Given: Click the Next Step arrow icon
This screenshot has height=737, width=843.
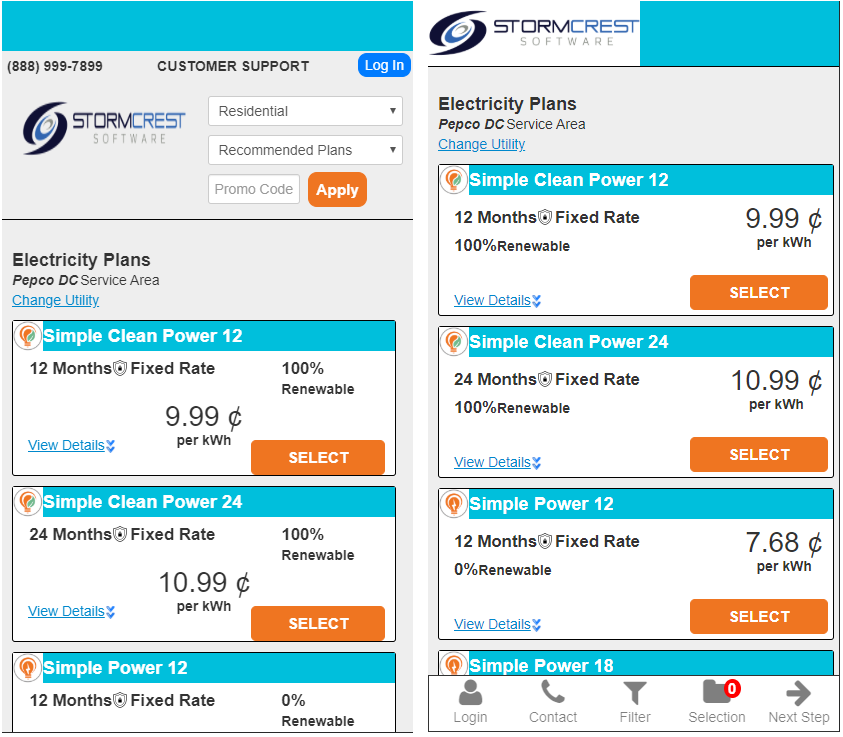Looking at the screenshot, I should pos(798,693).
